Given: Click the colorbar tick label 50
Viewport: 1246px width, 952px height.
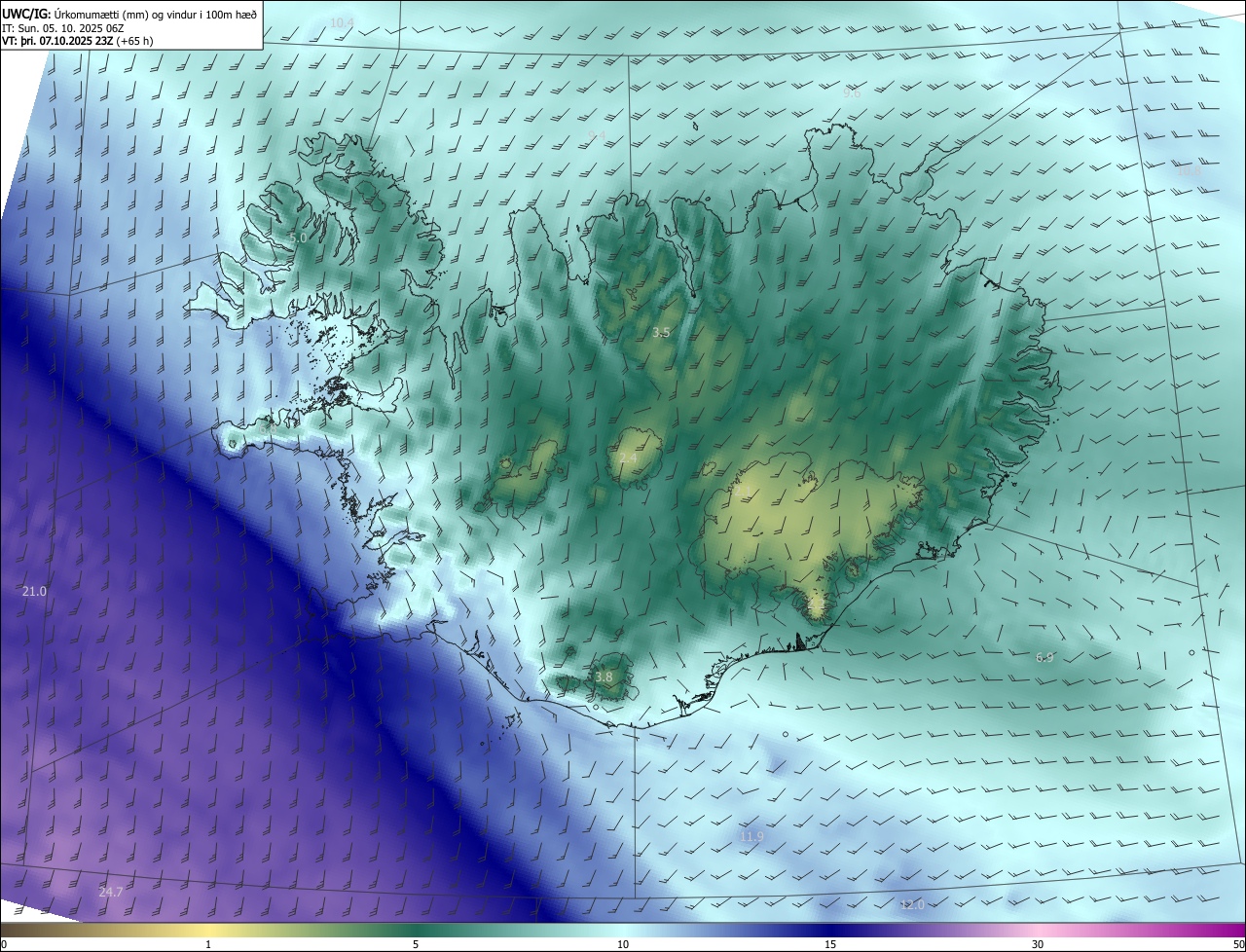Looking at the screenshot, I should click(1238, 945).
